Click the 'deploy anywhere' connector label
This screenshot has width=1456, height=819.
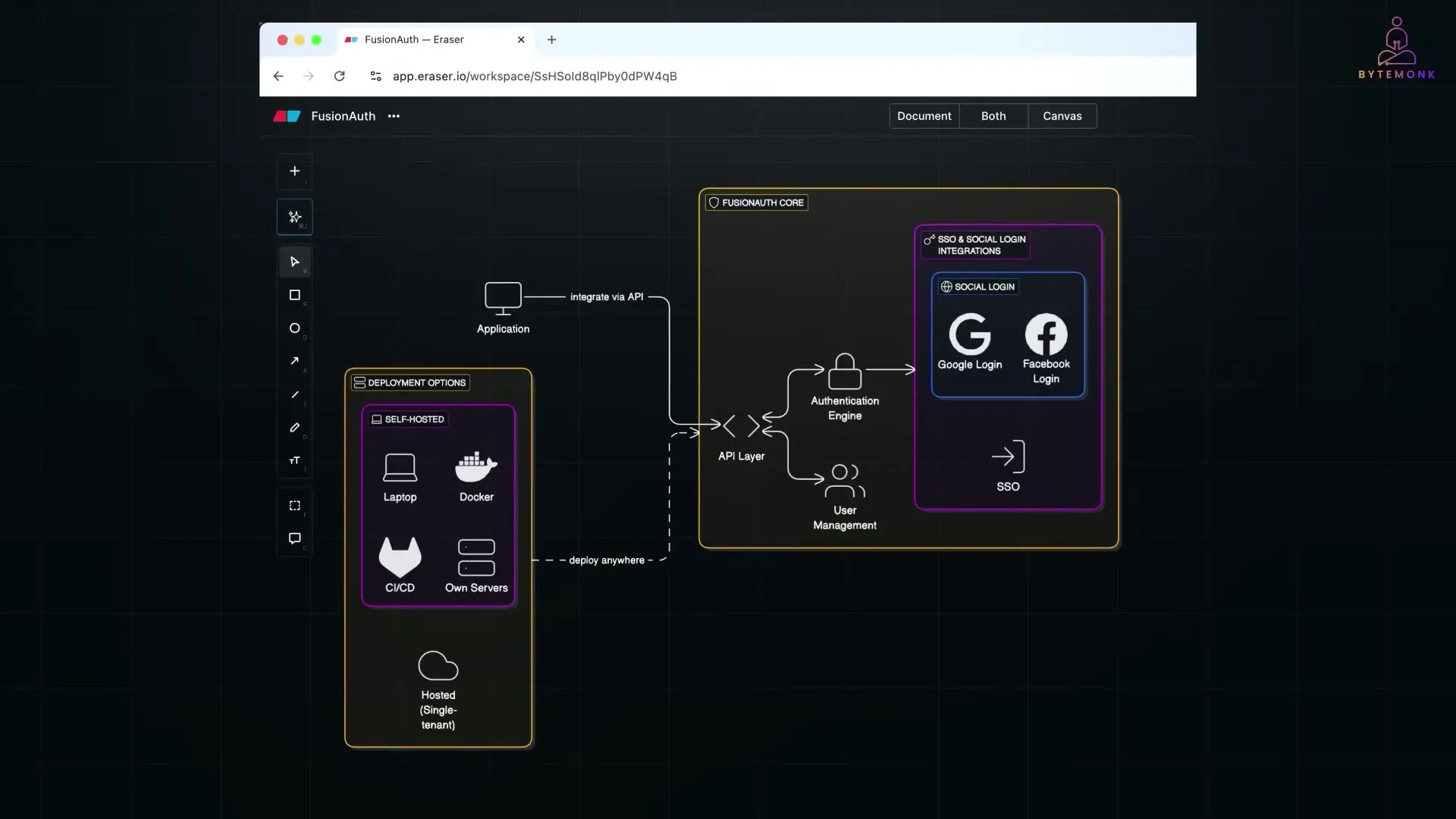pos(607,560)
